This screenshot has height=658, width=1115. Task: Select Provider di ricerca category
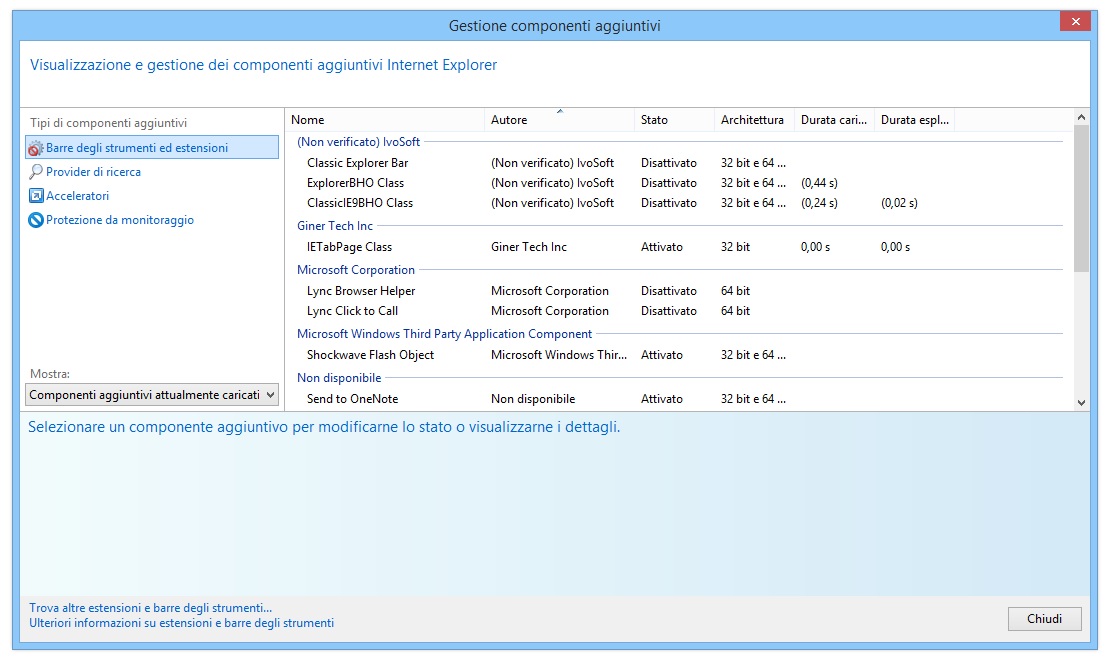pos(93,172)
